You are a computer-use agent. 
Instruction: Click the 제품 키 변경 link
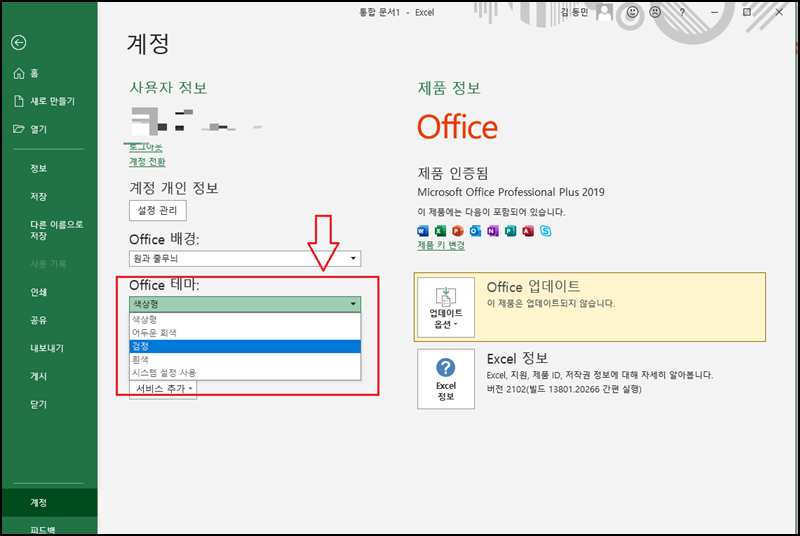click(441, 245)
